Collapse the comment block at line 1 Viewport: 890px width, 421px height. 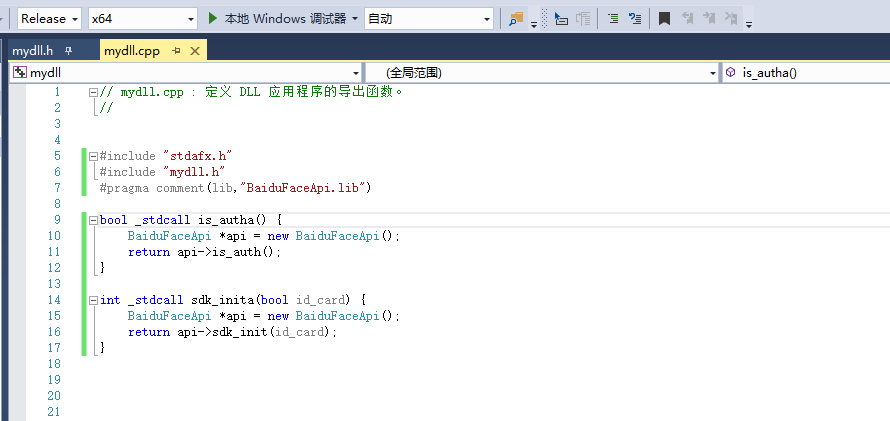tap(93, 92)
